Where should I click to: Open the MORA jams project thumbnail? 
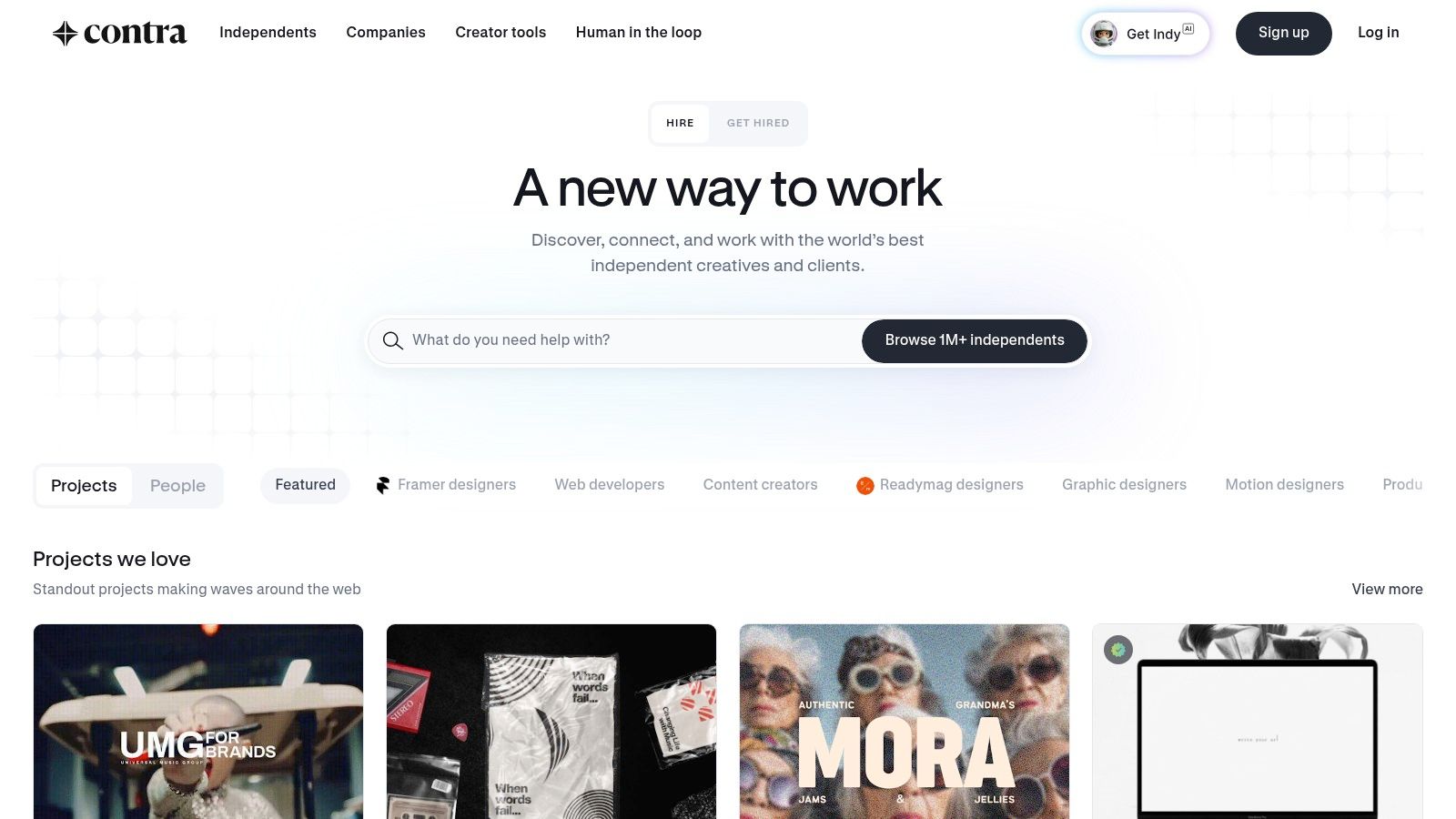point(905,722)
